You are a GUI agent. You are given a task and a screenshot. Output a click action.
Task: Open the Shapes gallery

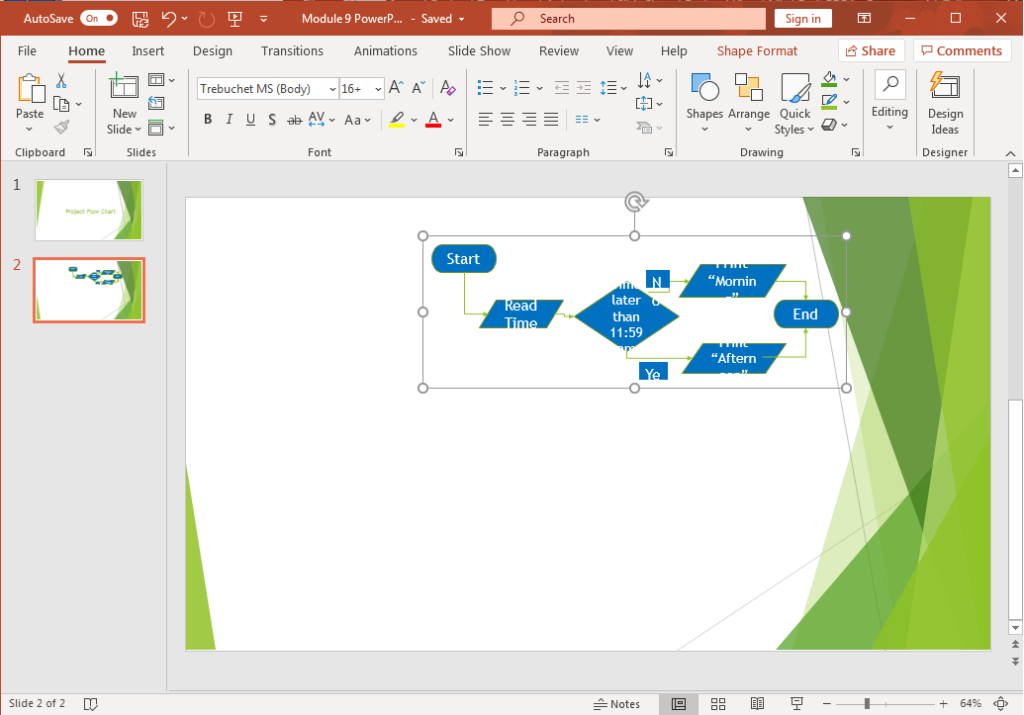[x=704, y=102]
